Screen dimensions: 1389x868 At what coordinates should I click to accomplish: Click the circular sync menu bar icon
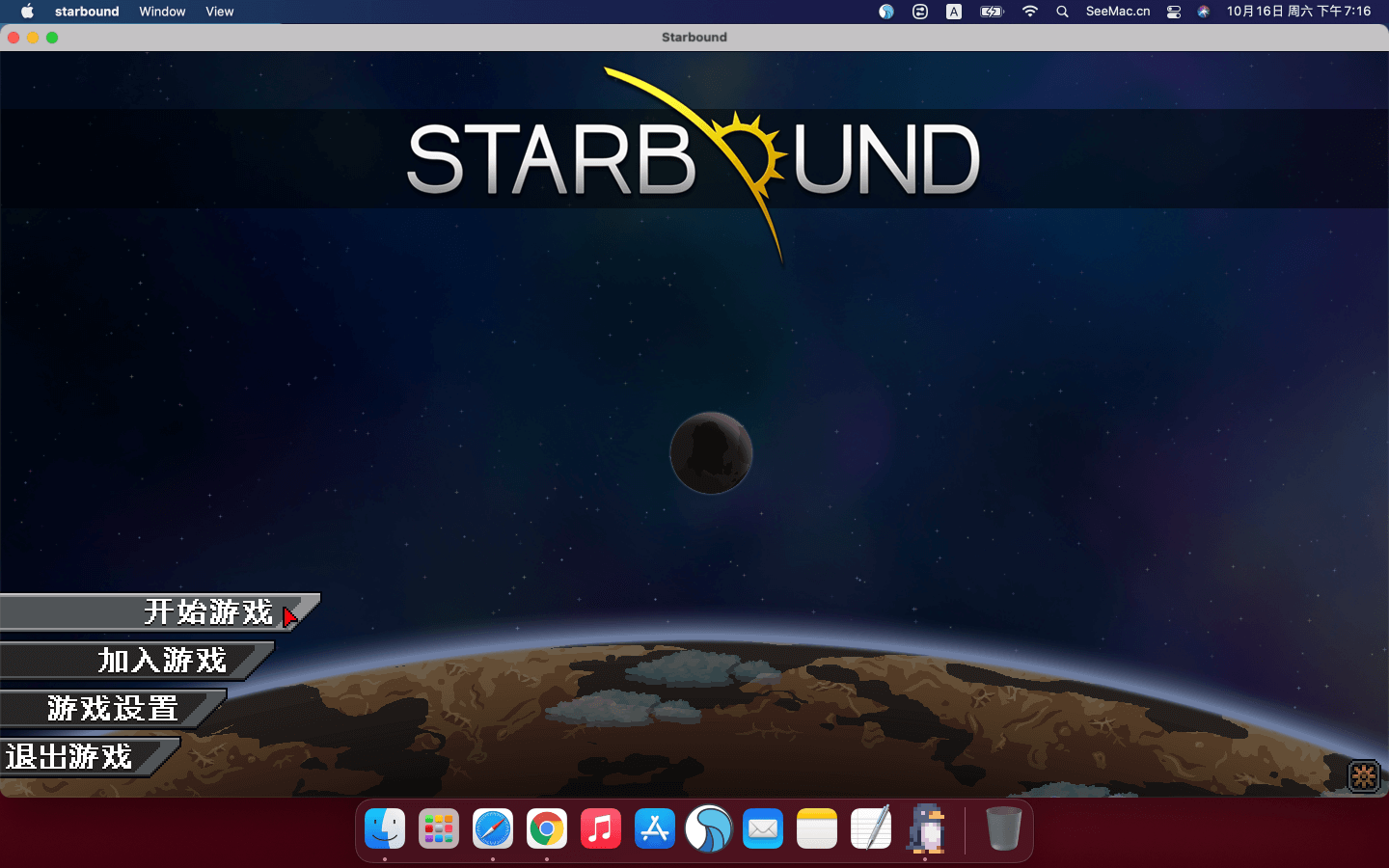pyautogui.click(x=920, y=12)
